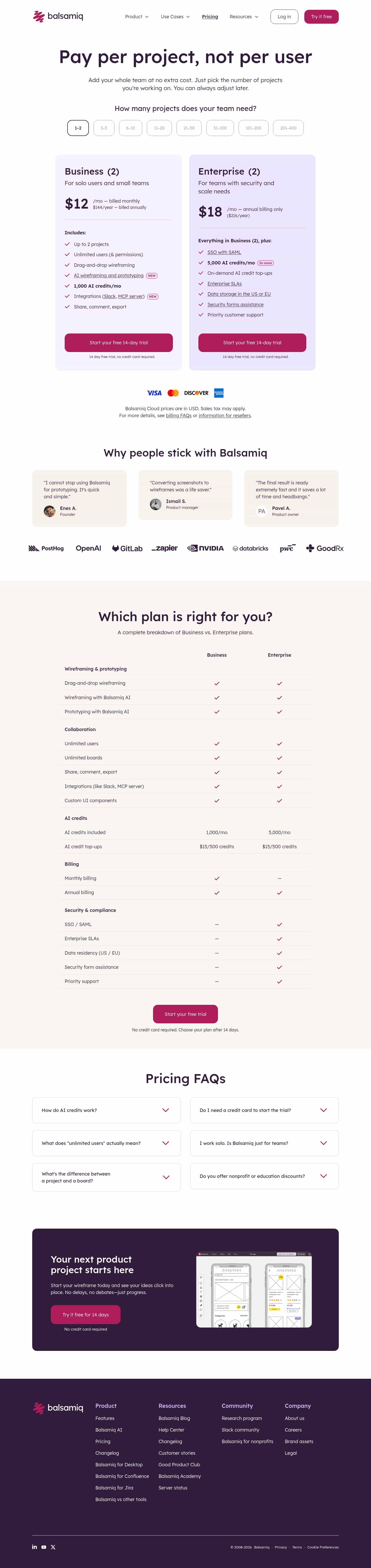Pick the 21–50 projects option
The image size is (371, 1568).
click(x=189, y=128)
